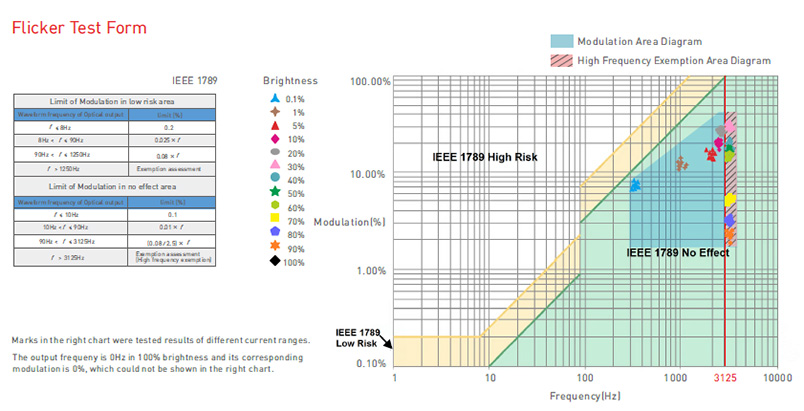Click the orange star 90% legend icon
Screen dimensions: 804x411
(x=275, y=245)
